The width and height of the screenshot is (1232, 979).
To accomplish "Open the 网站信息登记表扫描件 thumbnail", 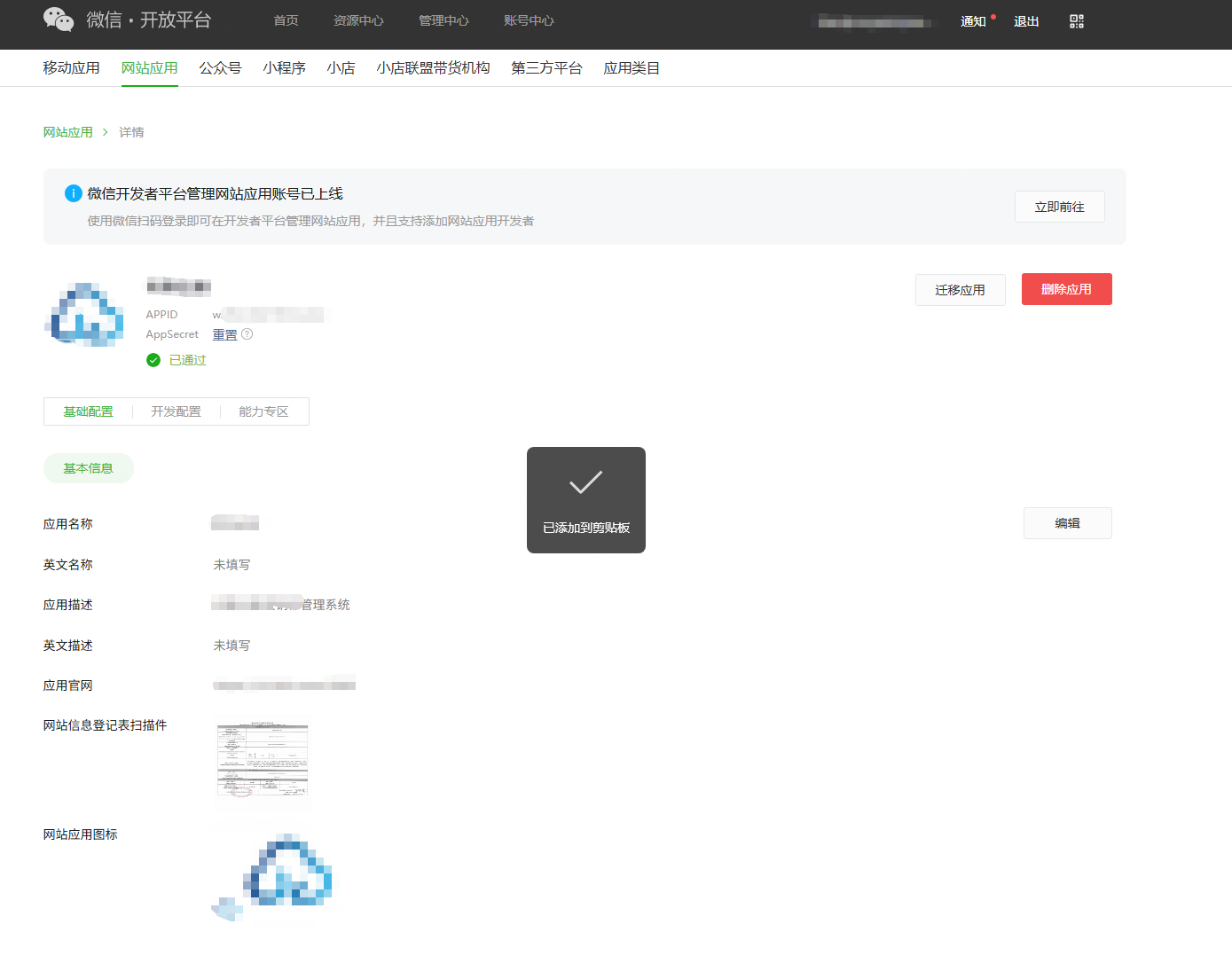I will 263,762.
